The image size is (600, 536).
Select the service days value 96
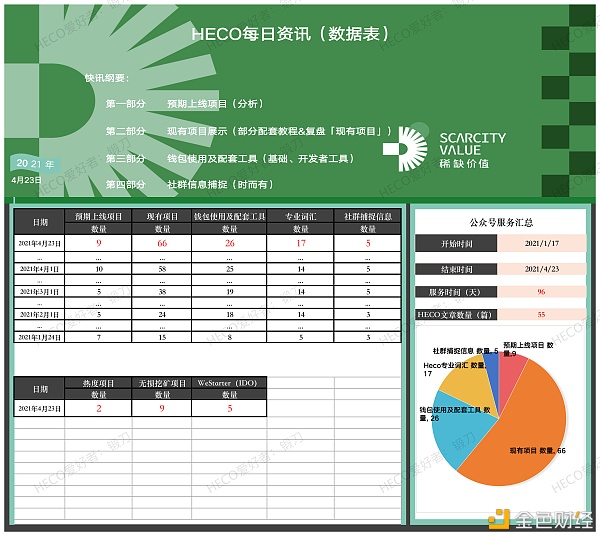[541, 292]
